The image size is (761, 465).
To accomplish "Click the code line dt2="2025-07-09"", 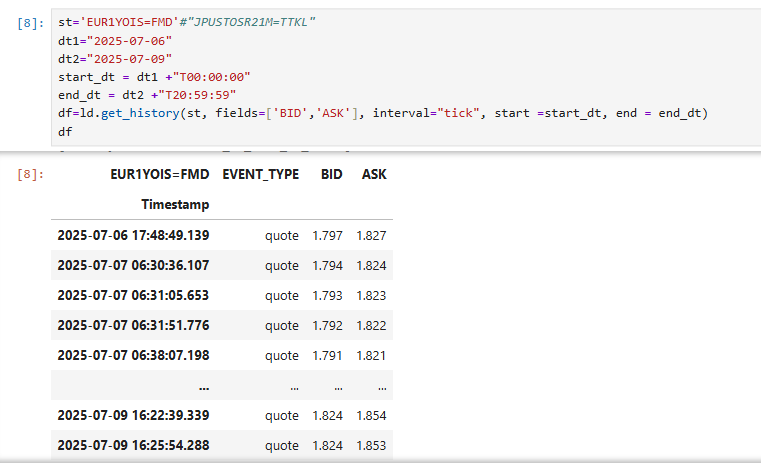I will (115, 59).
